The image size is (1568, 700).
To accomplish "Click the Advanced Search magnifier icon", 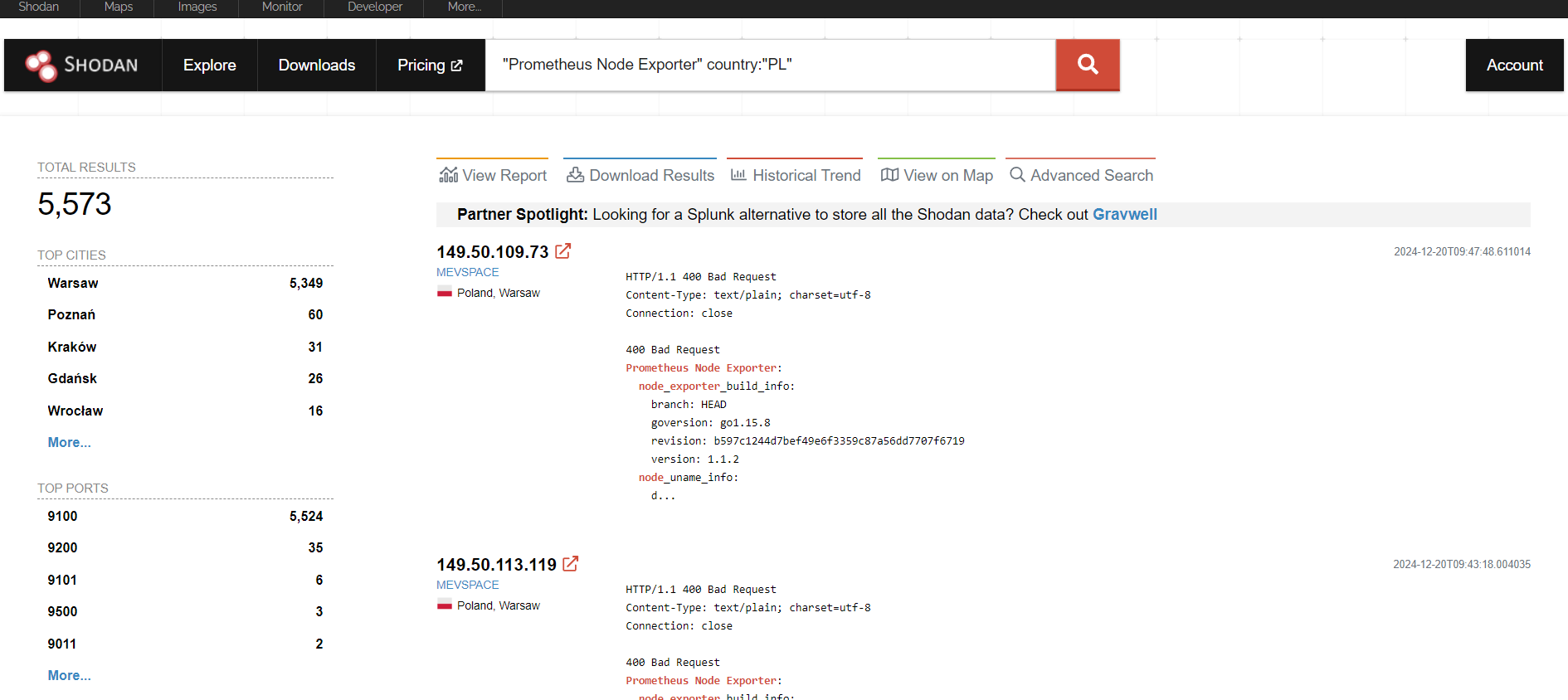I will [x=1017, y=175].
